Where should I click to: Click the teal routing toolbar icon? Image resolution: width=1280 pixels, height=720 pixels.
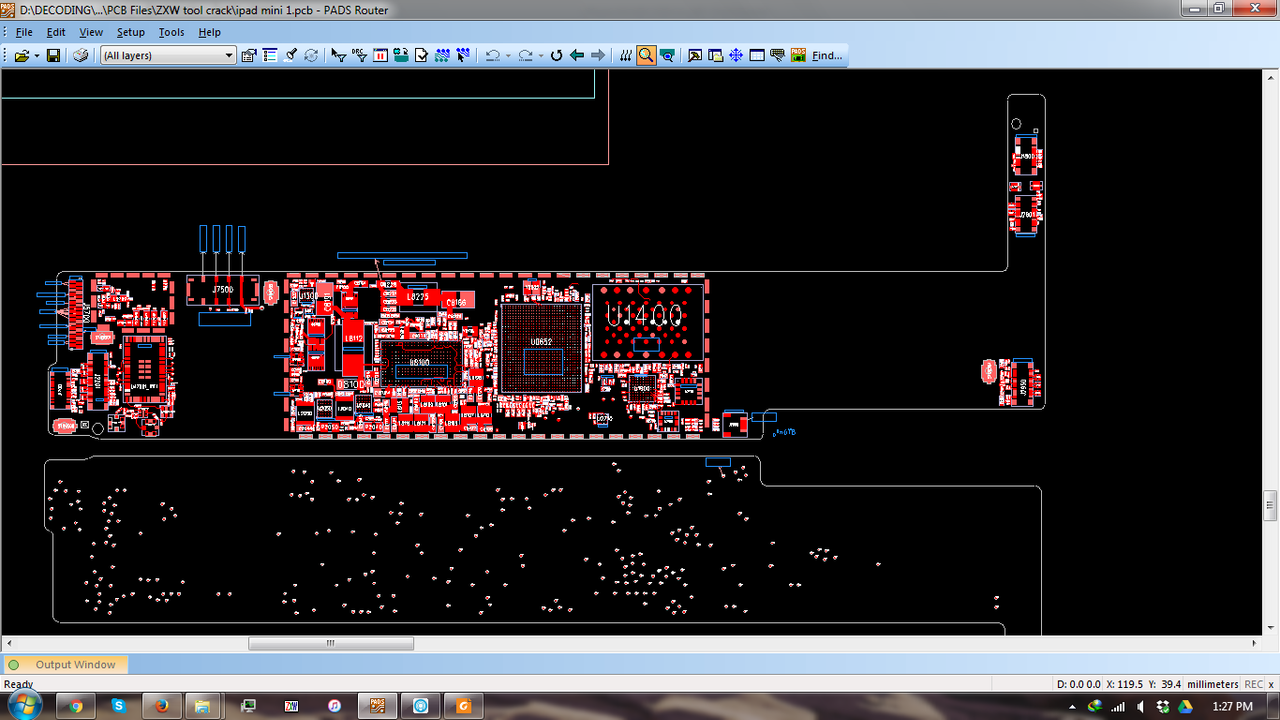[x=401, y=55]
